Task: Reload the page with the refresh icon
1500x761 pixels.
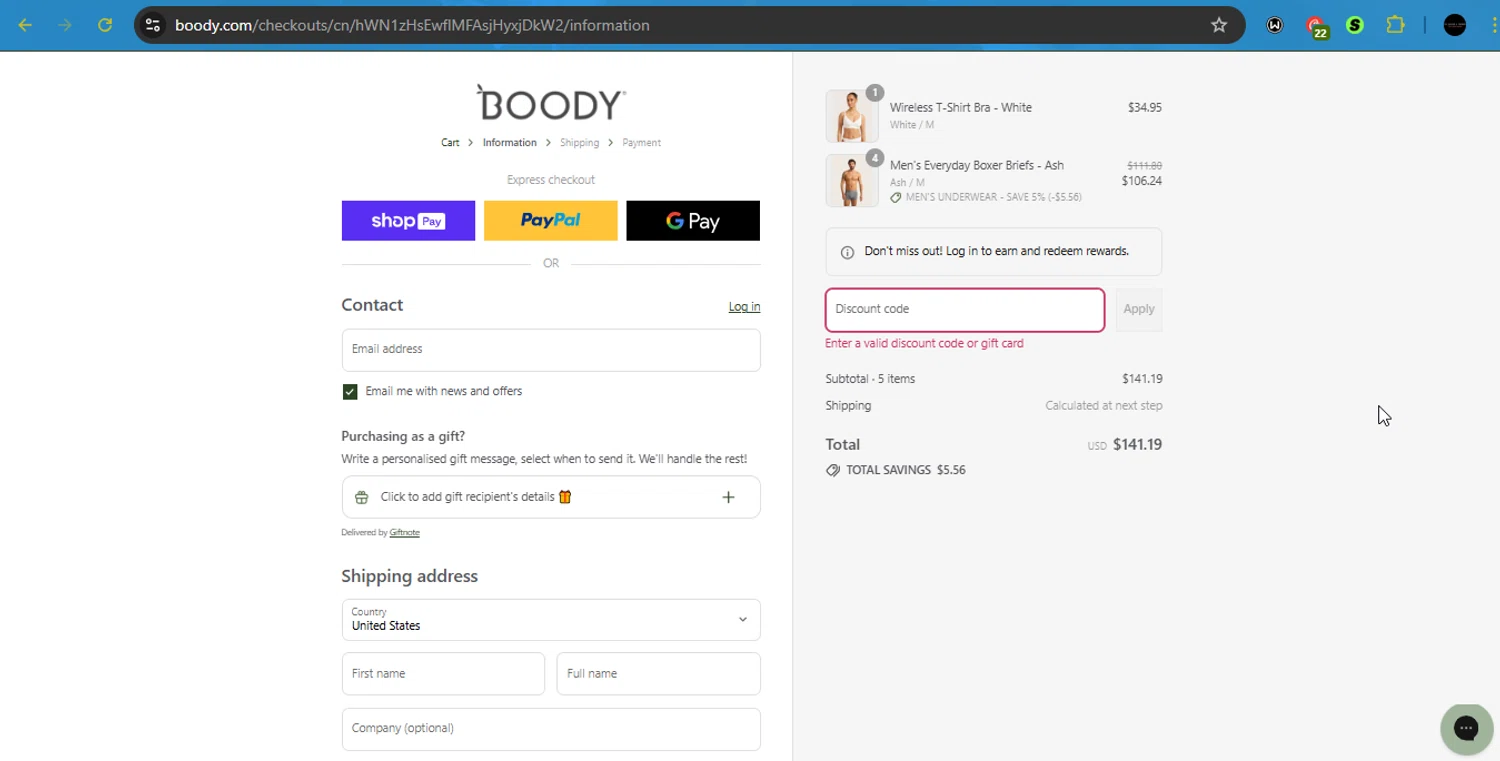Action: (105, 25)
